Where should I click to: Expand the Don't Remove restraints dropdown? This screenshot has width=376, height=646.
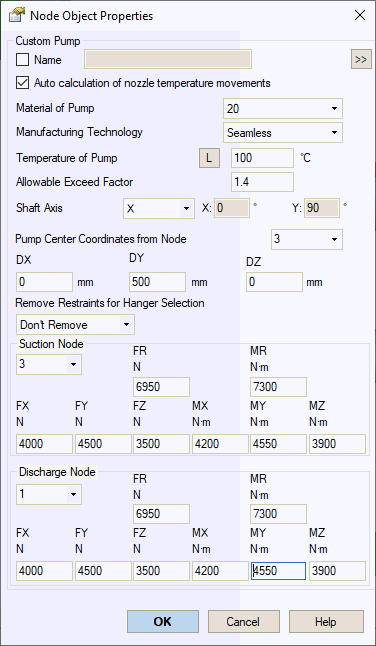(x=75, y=325)
